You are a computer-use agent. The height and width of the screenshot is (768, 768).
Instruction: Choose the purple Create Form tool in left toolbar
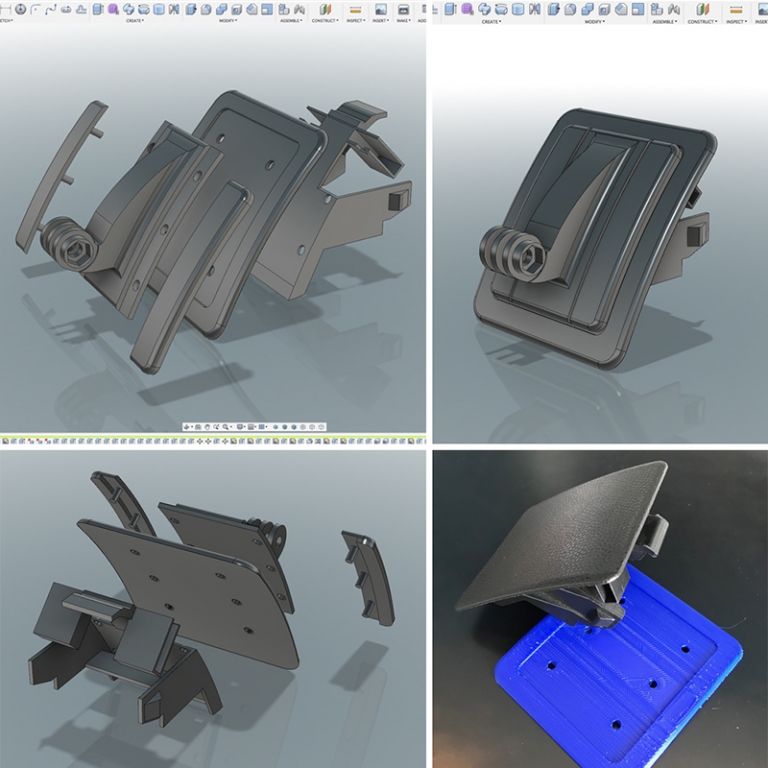[x=113, y=9]
